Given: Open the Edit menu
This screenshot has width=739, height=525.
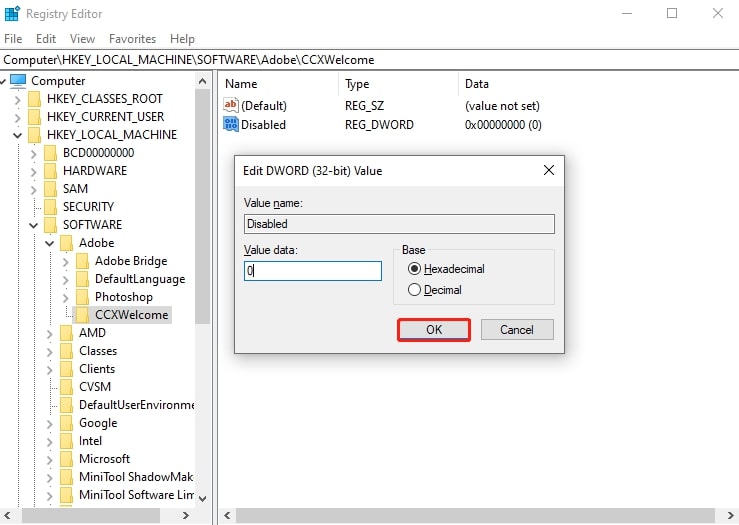Looking at the screenshot, I should click(46, 39).
